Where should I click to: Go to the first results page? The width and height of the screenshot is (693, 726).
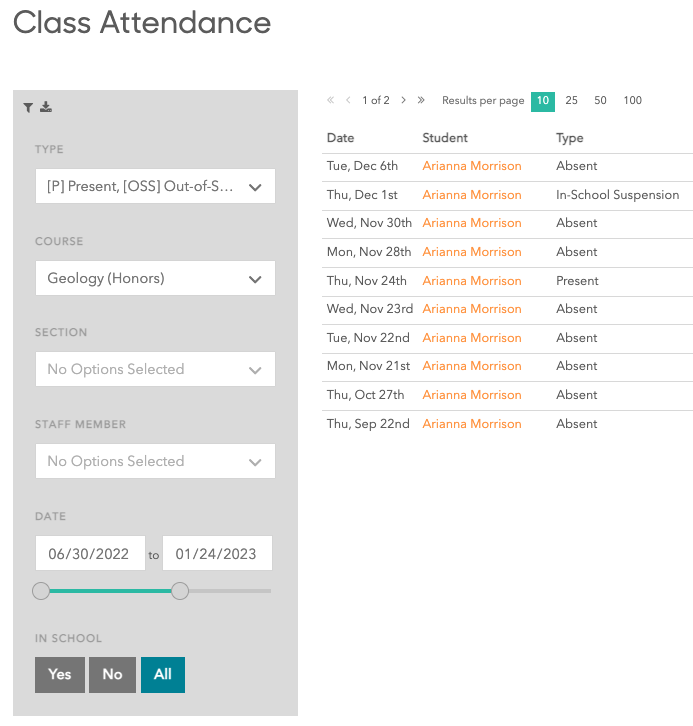331,100
